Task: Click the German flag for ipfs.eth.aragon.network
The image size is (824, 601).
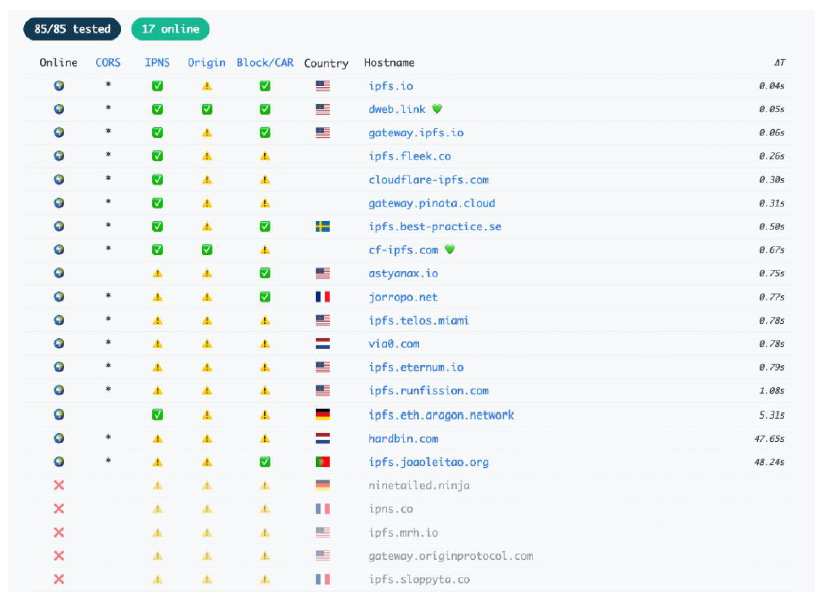Action: coord(323,415)
